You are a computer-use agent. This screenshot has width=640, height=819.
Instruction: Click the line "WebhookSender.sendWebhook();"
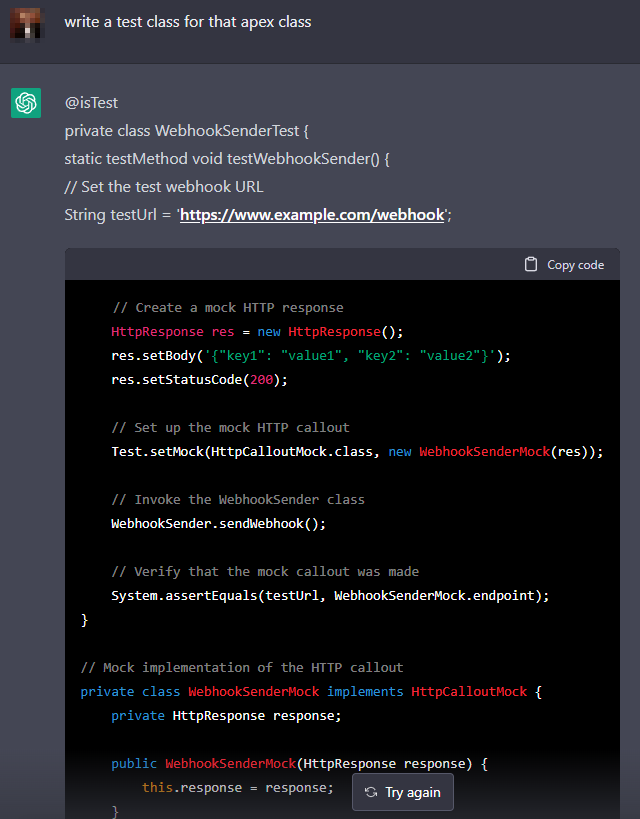point(218,524)
